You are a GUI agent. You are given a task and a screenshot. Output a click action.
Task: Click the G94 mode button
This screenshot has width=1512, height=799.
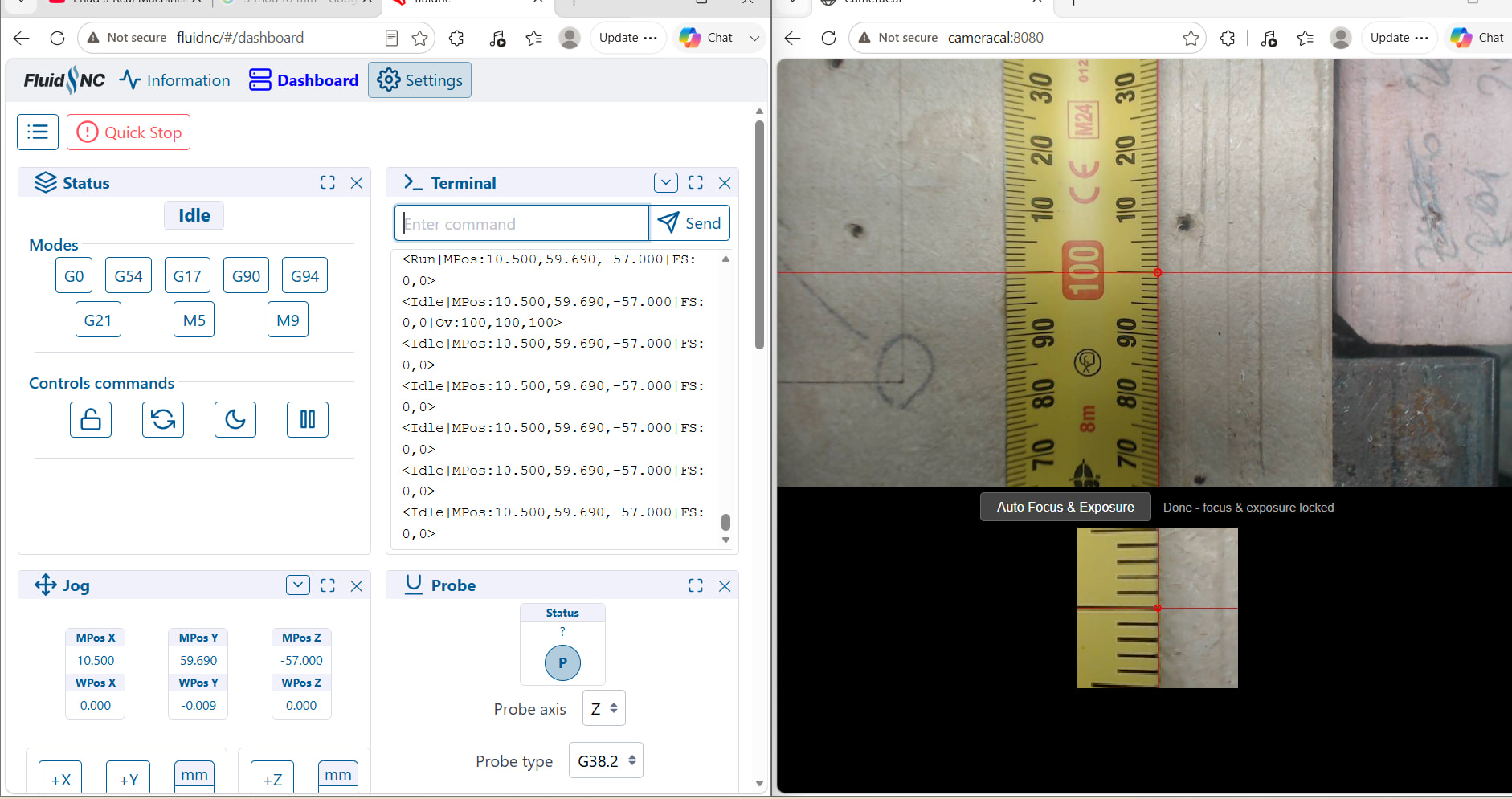(x=304, y=275)
